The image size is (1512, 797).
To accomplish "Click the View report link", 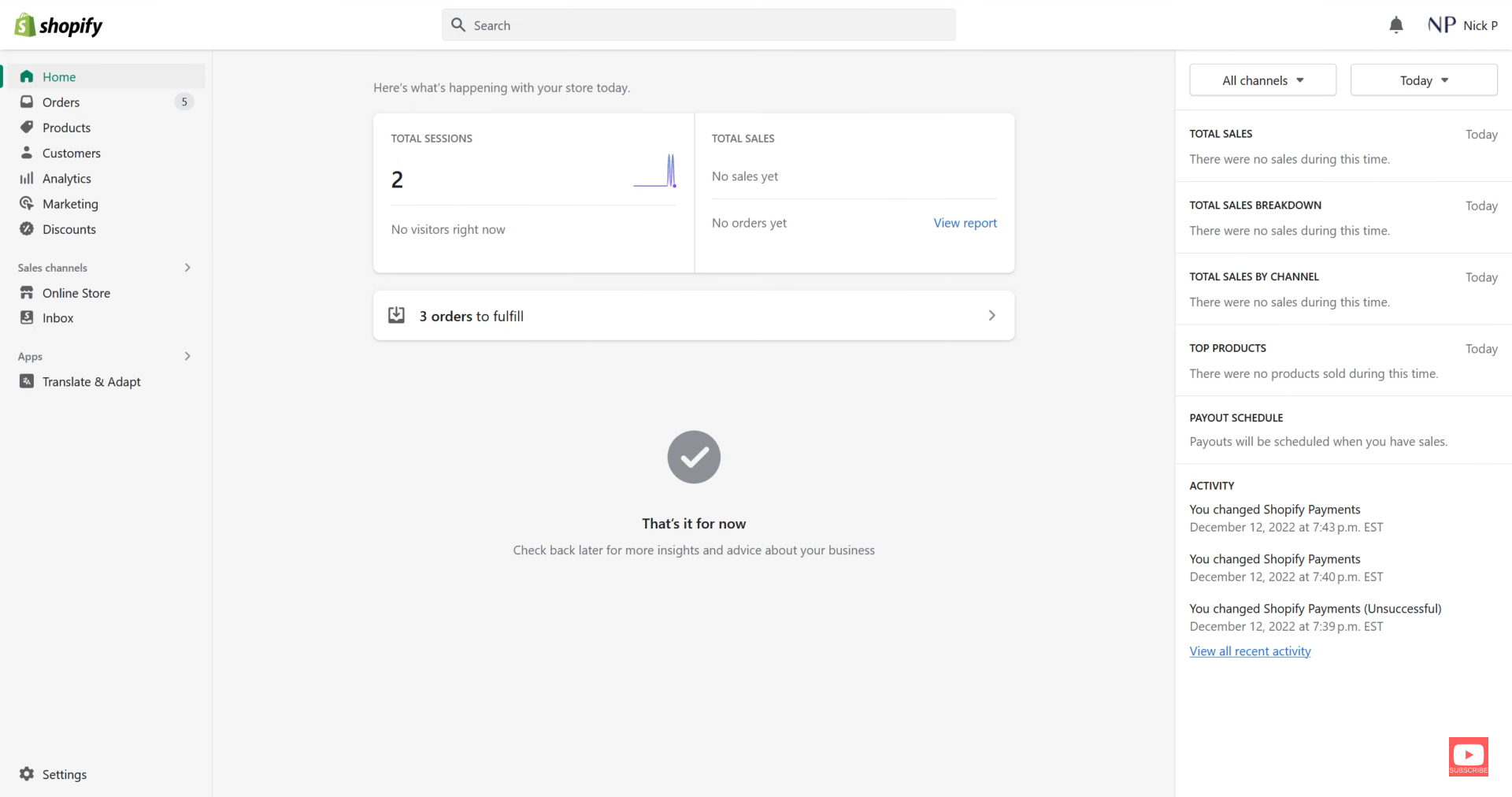I will click(x=965, y=223).
